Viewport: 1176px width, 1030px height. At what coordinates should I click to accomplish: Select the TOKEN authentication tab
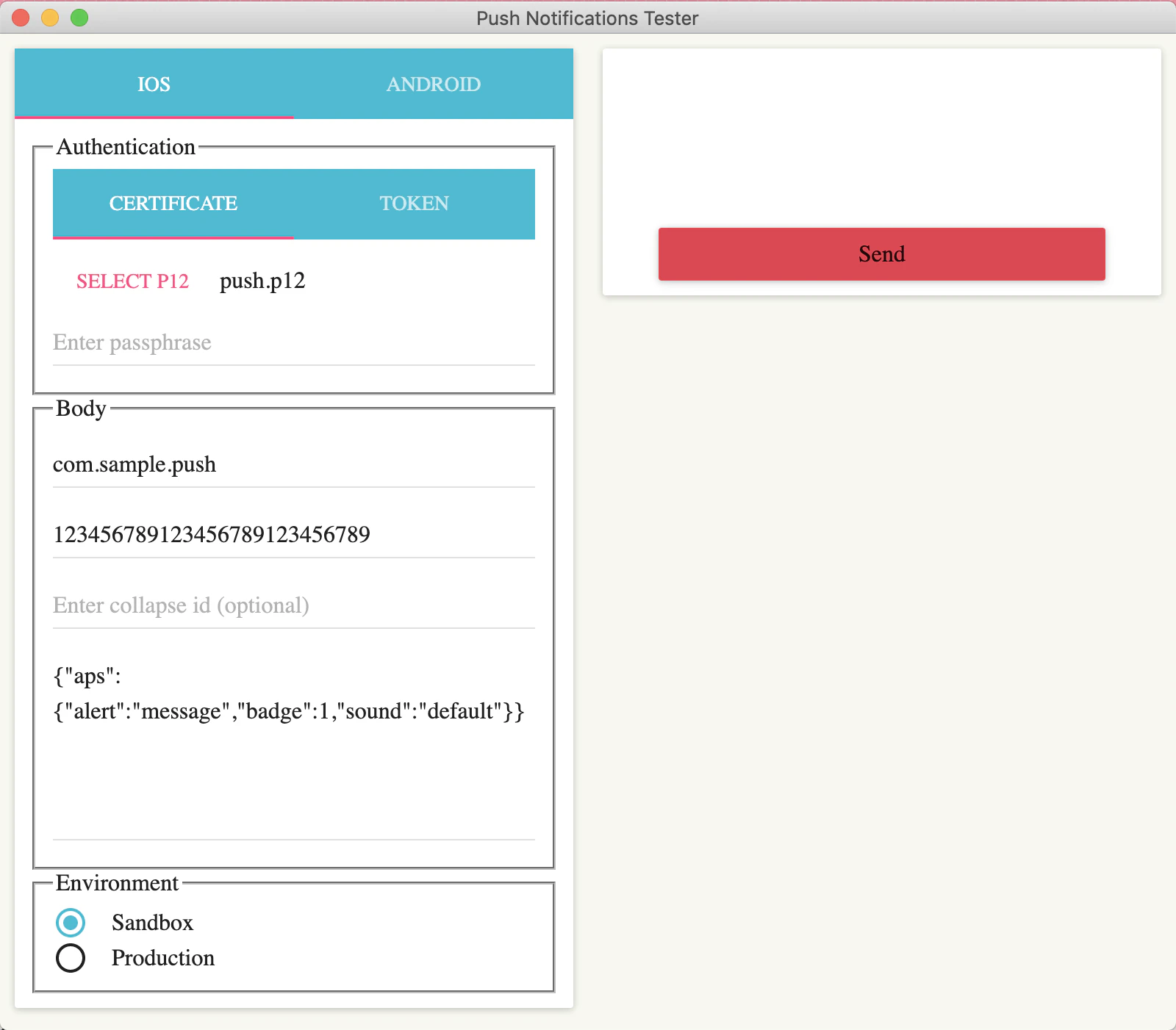tap(415, 204)
